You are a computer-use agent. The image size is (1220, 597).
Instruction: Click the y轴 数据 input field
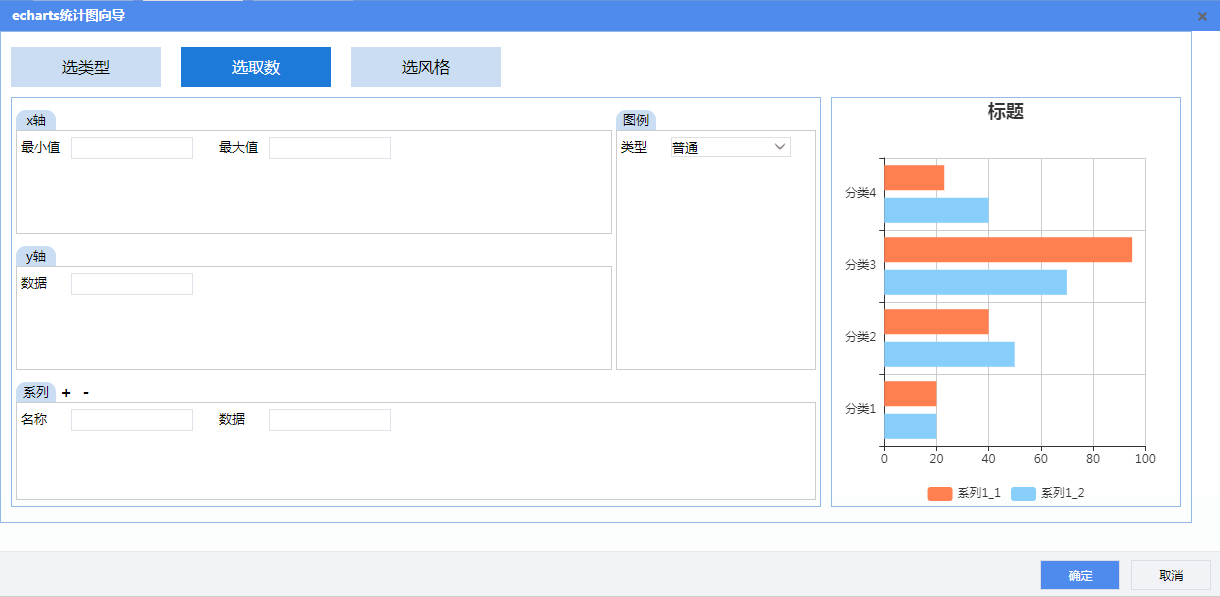tap(132, 284)
